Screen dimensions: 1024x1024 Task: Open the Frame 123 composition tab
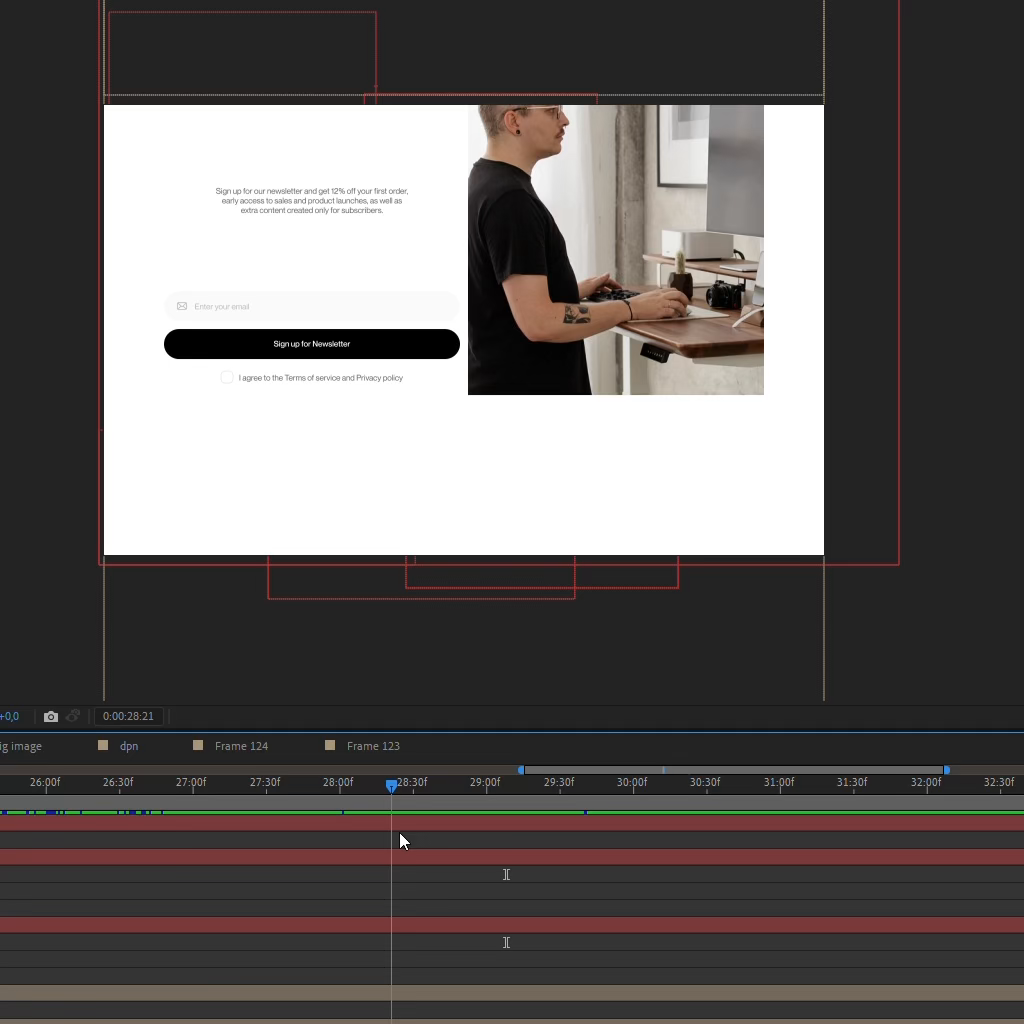[373, 746]
